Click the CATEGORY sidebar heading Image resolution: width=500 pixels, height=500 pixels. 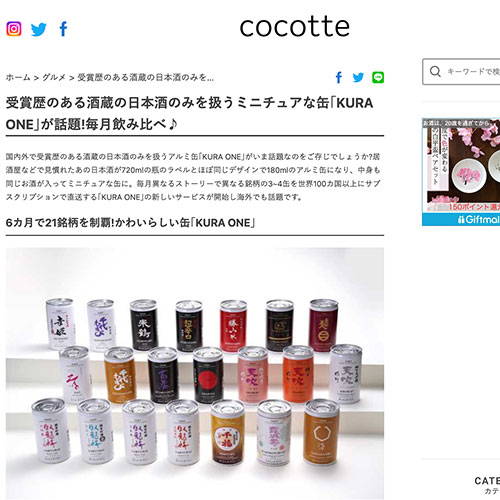487,481
